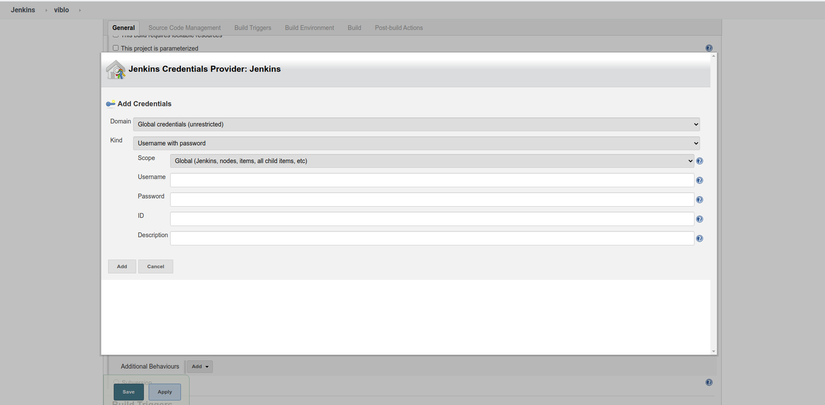The width and height of the screenshot is (825, 405).
Task: Focus the Description input field
Action: (x=432, y=238)
